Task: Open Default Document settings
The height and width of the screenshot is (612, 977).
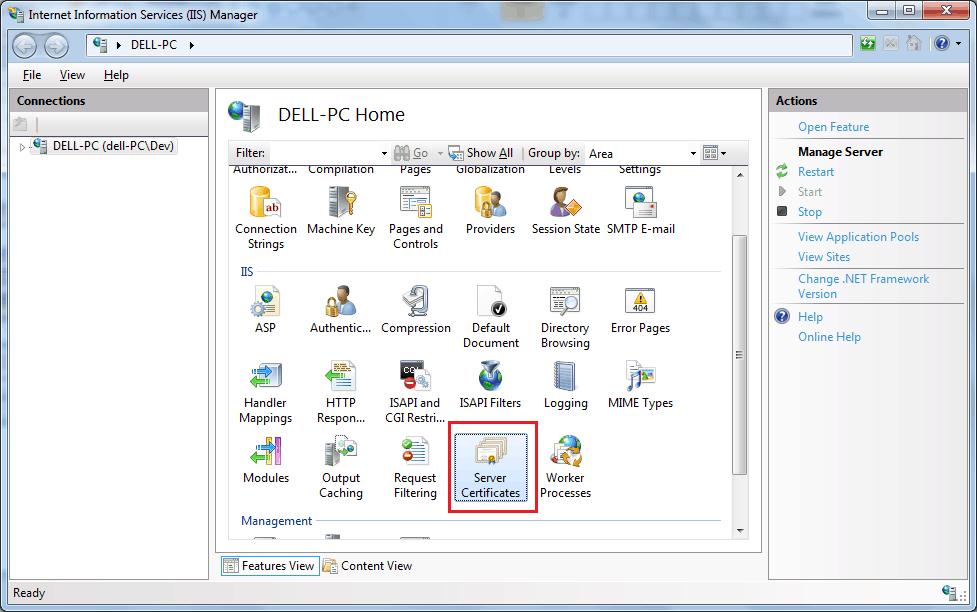Action: [491, 315]
